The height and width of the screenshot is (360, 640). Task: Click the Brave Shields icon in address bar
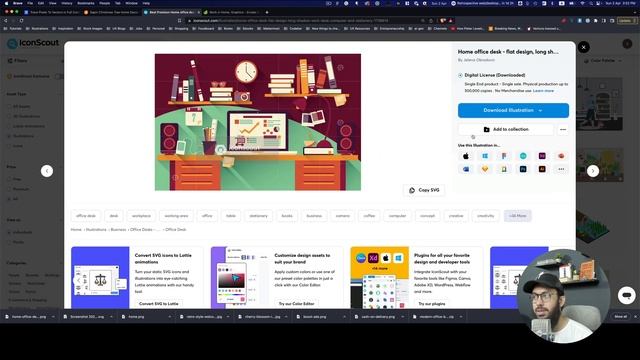(443, 20)
